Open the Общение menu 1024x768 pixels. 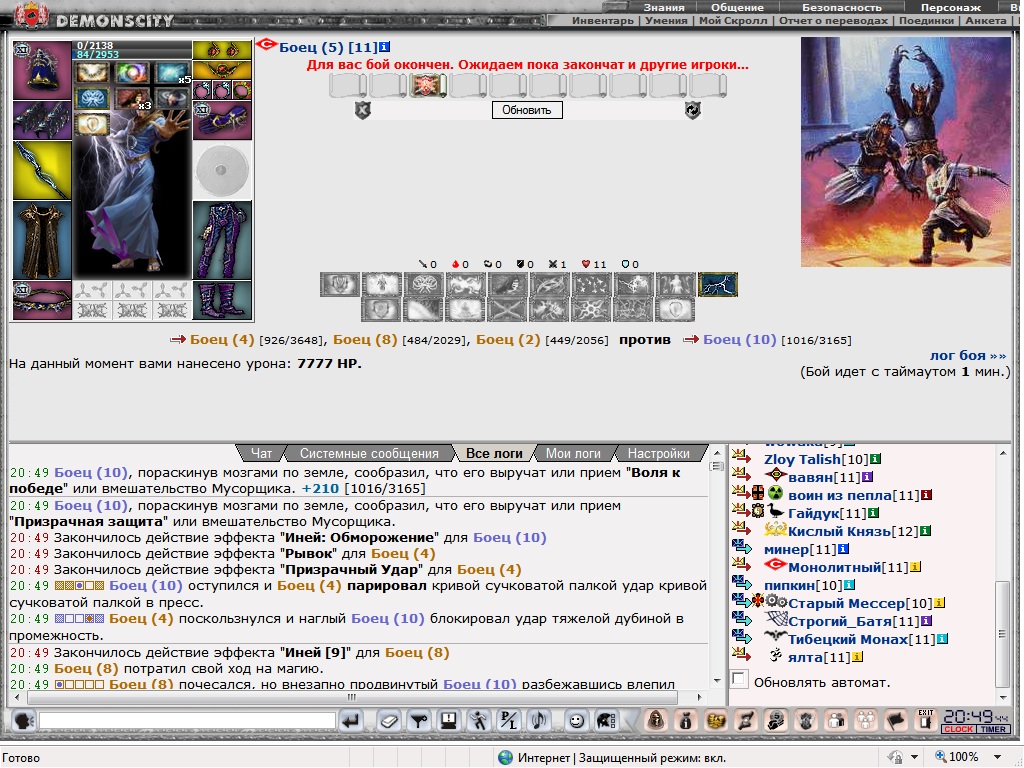(737, 8)
